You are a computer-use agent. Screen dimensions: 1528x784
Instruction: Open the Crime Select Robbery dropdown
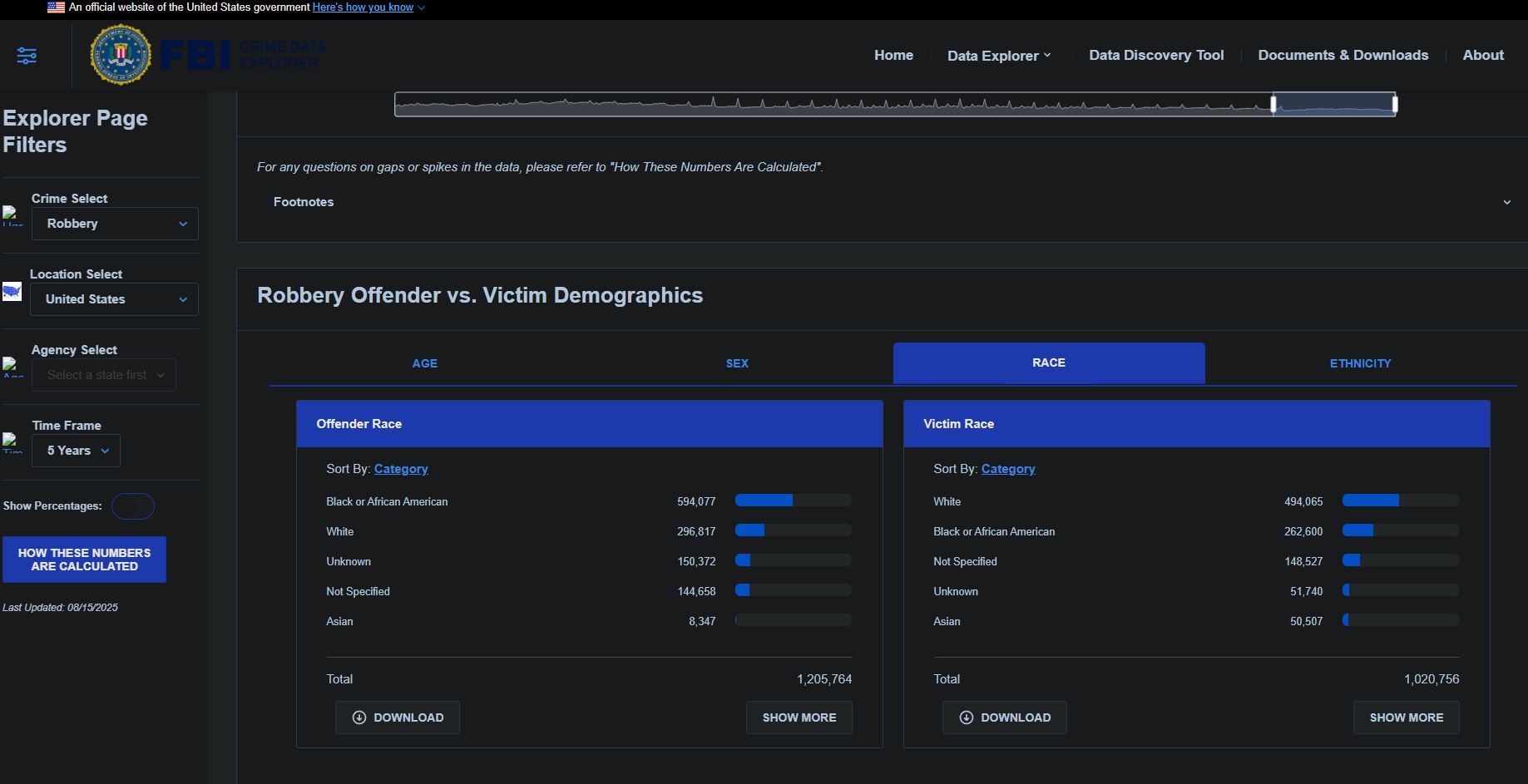(115, 224)
